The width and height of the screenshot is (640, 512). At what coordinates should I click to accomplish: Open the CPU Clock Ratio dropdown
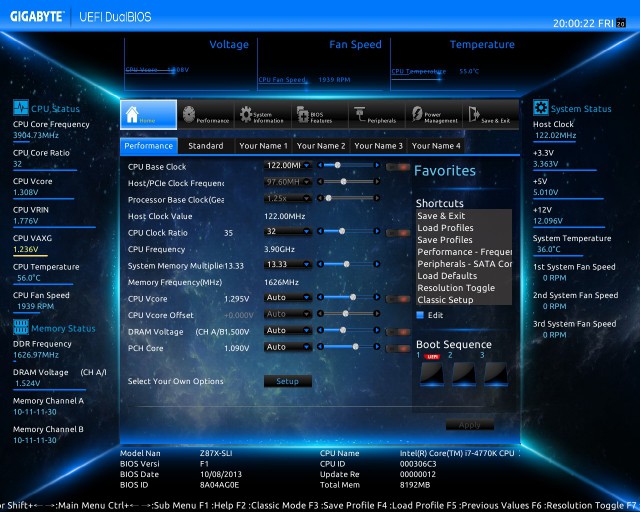pos(288,232)
